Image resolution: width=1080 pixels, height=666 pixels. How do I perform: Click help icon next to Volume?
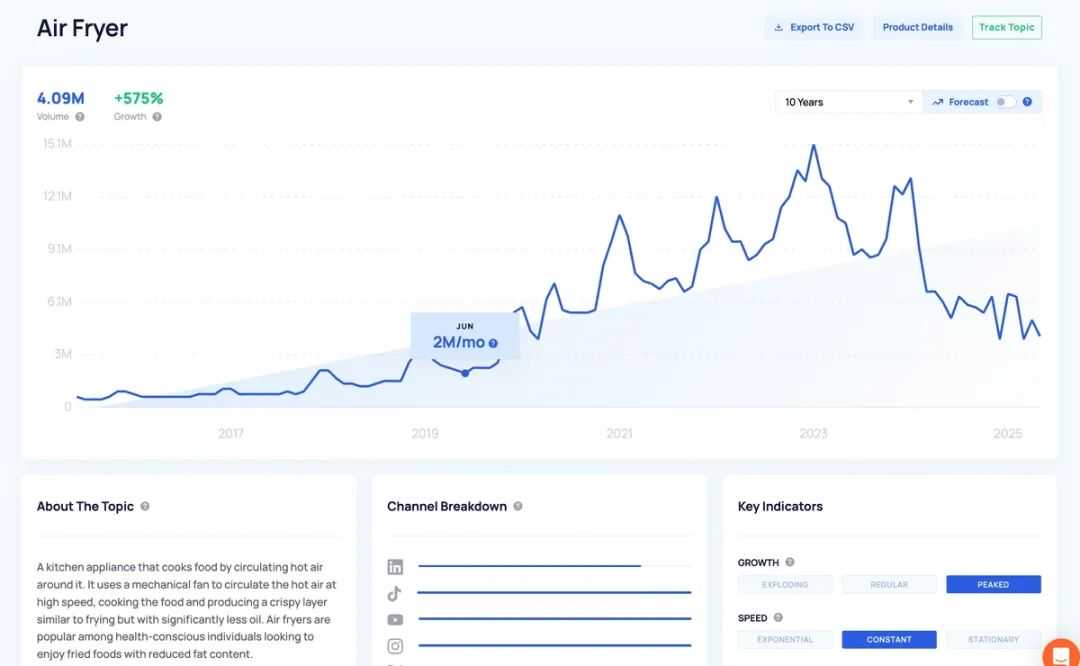tap(80, 117)
